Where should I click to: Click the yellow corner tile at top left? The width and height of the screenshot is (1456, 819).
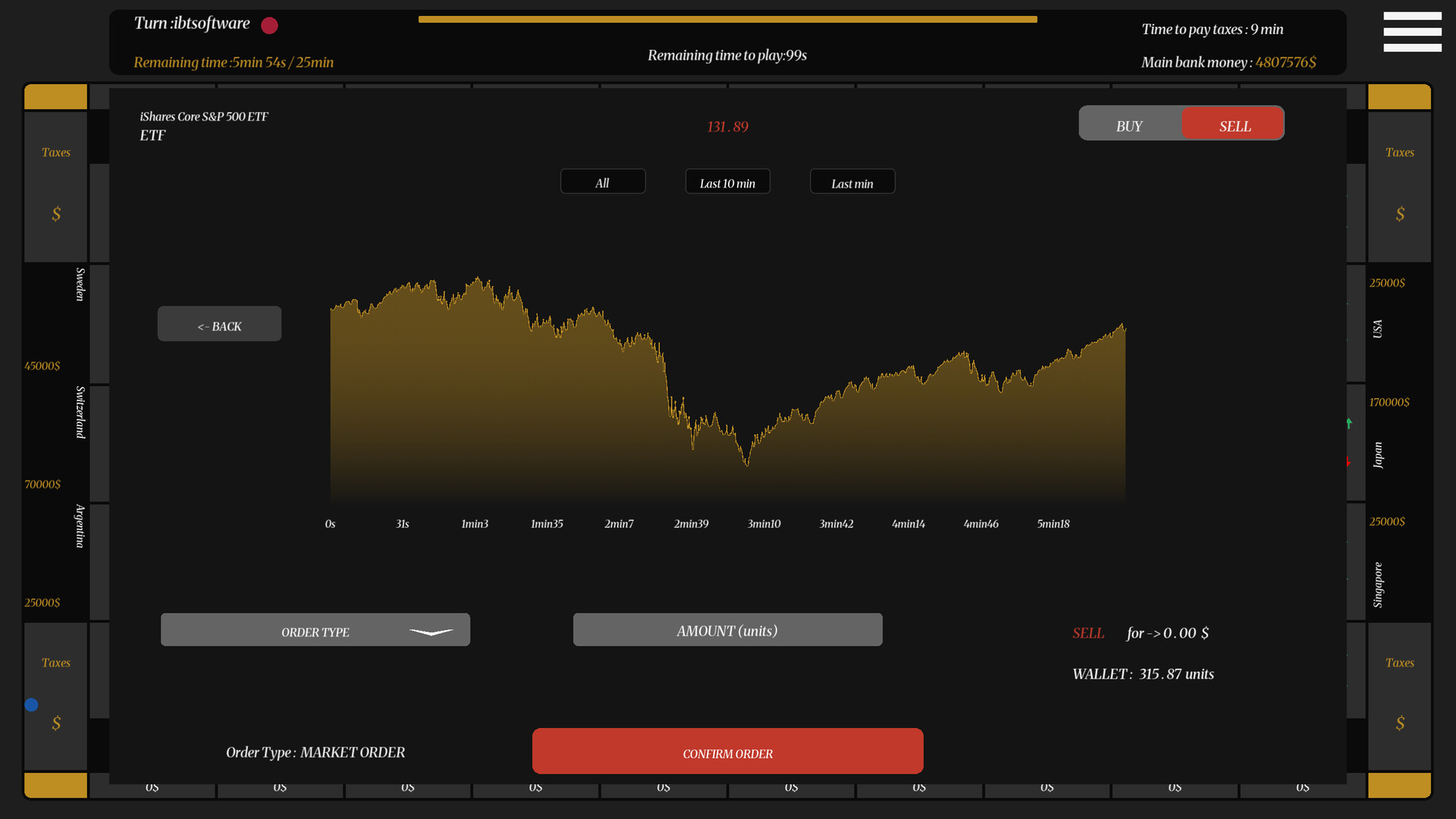(55, 96)
